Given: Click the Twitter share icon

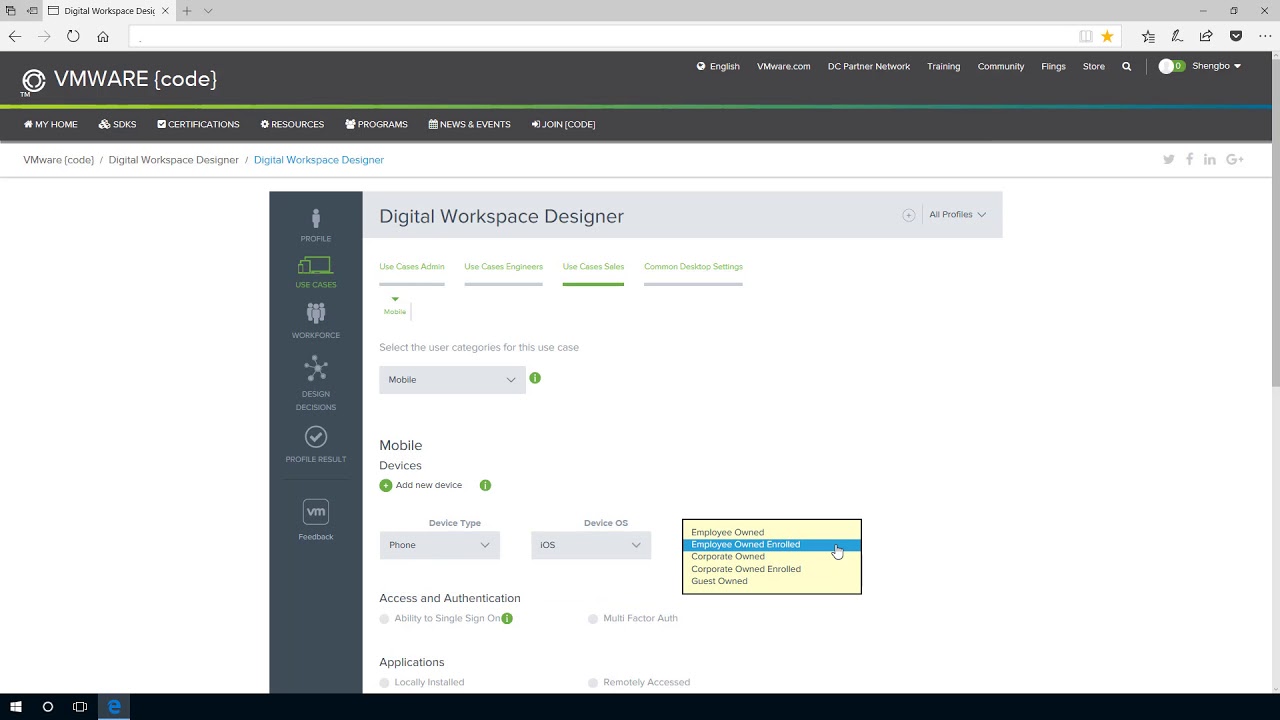Looking at the screenshot, I should click(1168, 160).
